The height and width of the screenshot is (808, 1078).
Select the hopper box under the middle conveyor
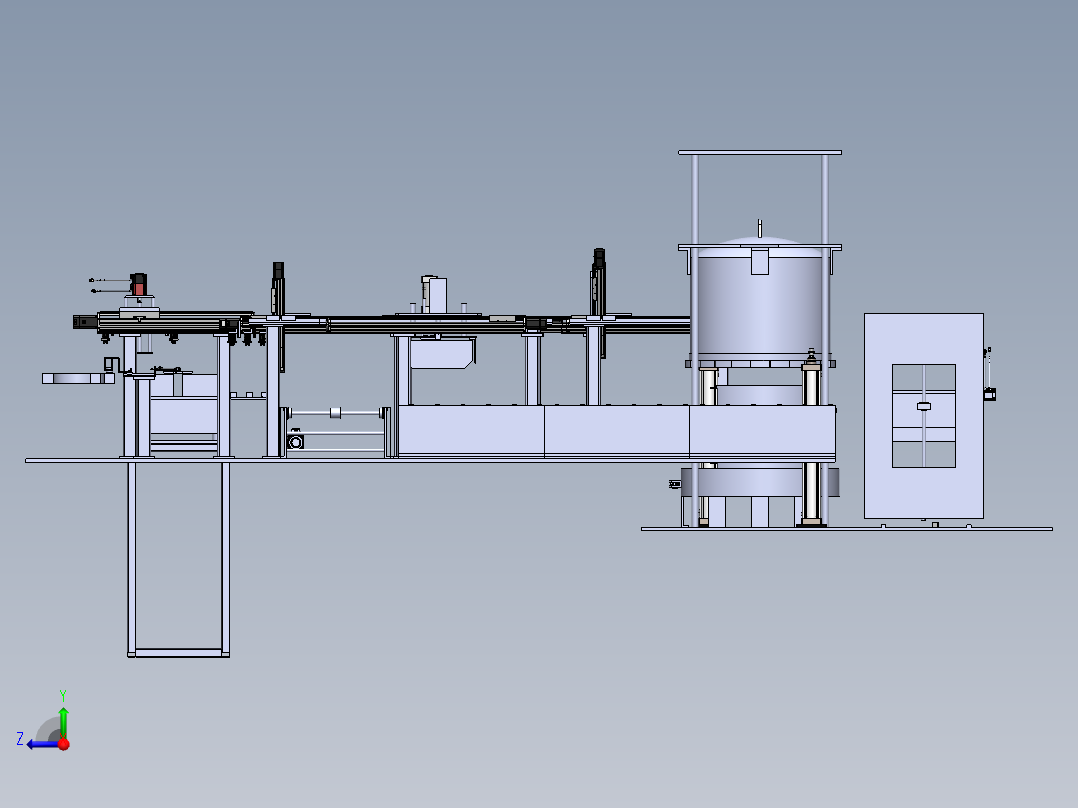tap(441, 353)
